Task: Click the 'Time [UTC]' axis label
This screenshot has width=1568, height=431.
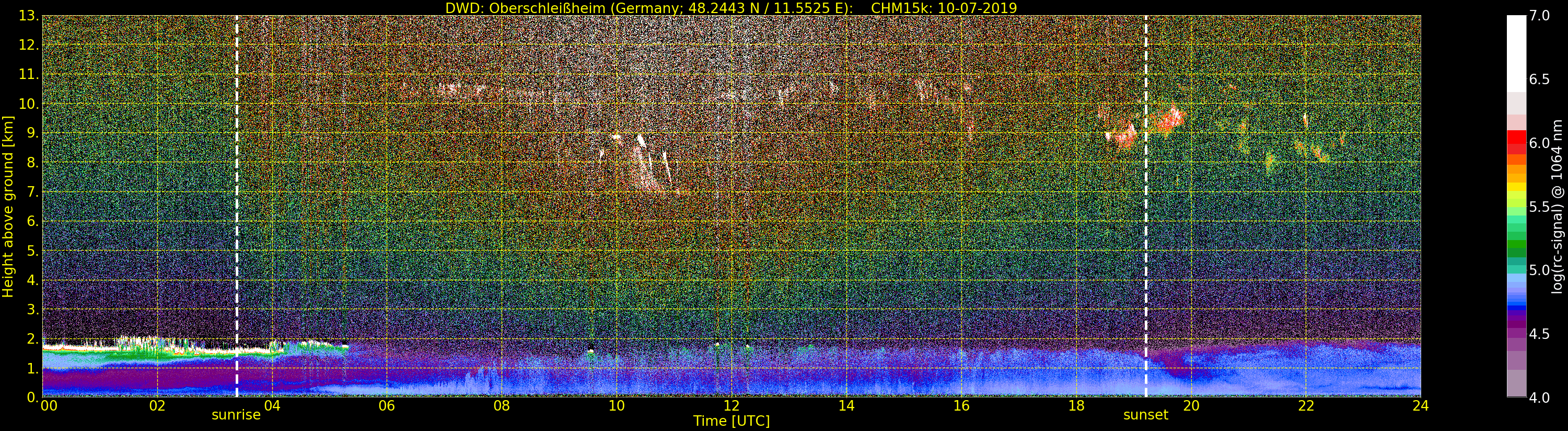Action: click(731, 421)
